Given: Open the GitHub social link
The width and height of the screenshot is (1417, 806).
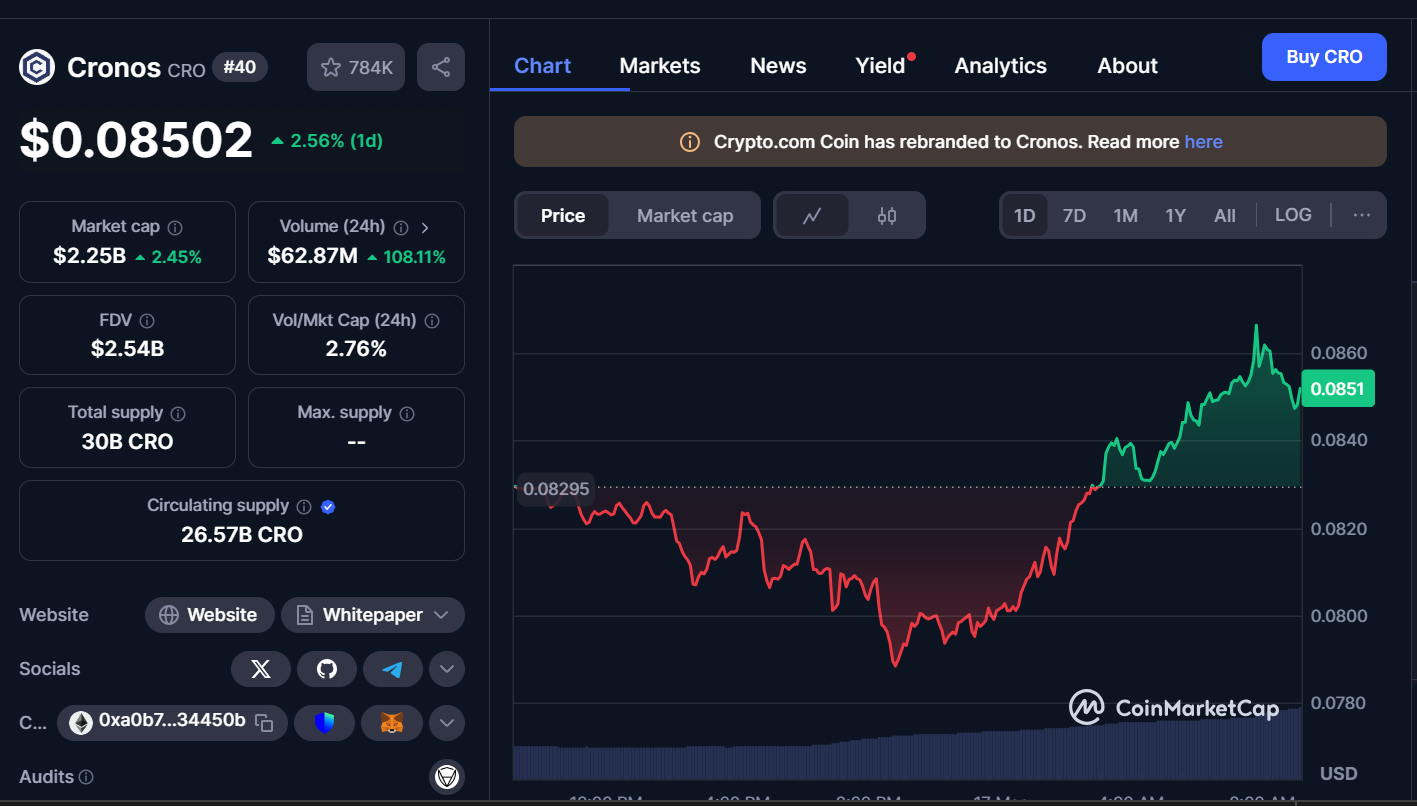Looking at the screenshot, I should [x=327, y=669].
